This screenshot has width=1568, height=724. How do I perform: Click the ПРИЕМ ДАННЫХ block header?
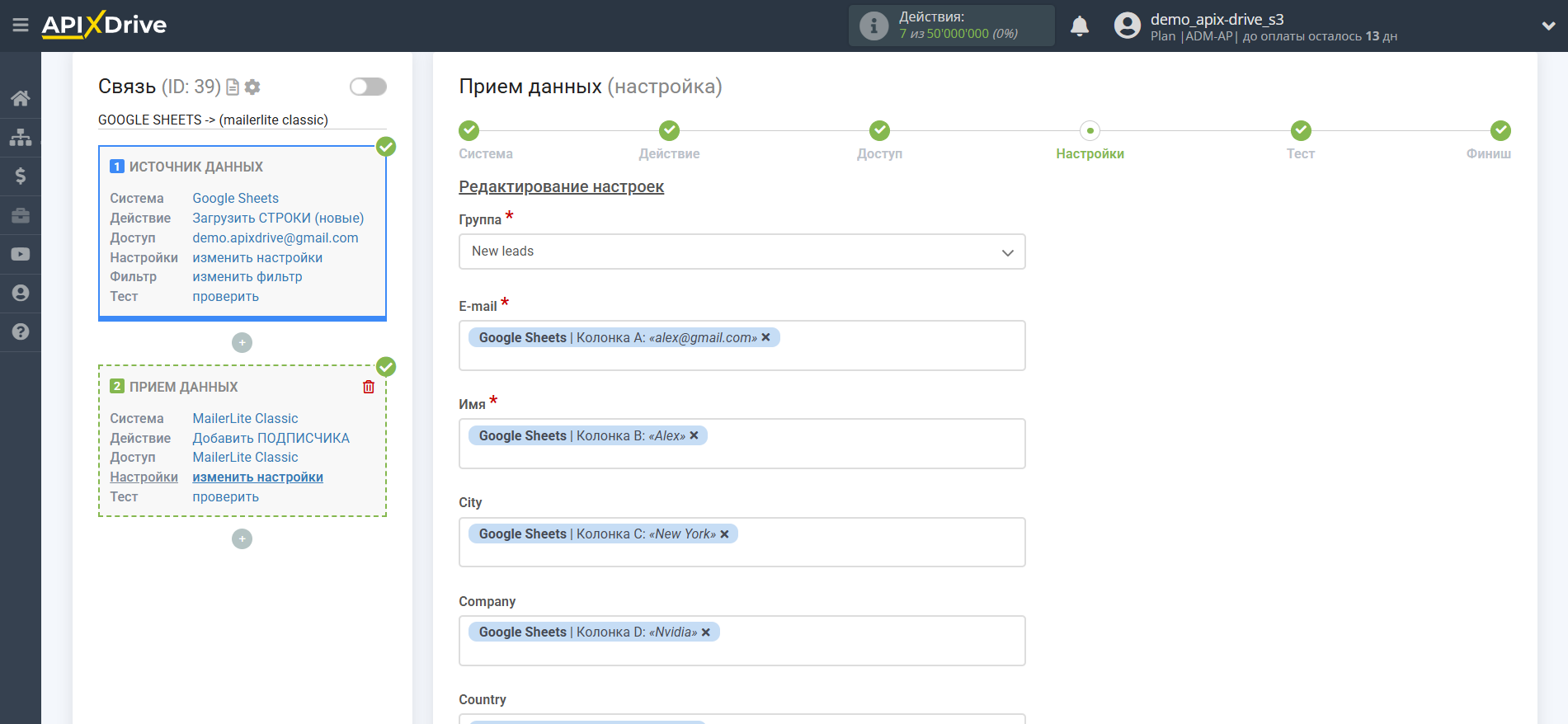click(x=183, y=387)
